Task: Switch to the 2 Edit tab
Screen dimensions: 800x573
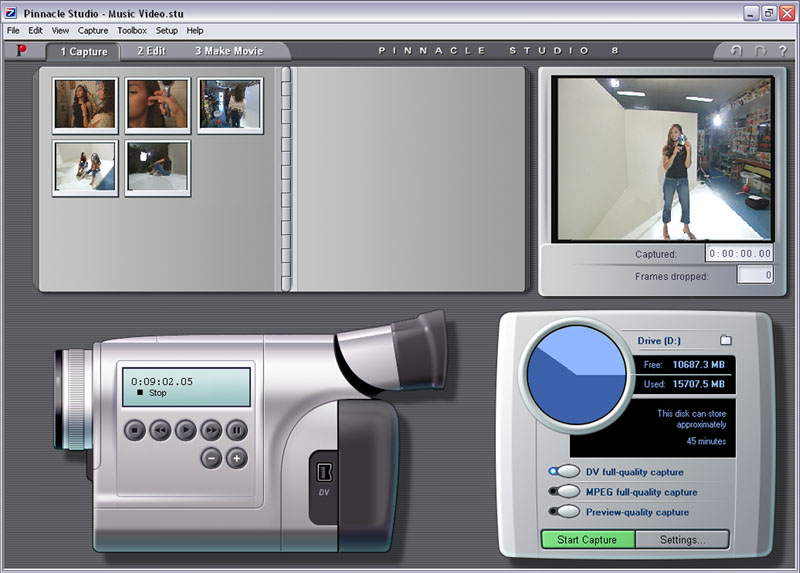Action: (151, 51)
